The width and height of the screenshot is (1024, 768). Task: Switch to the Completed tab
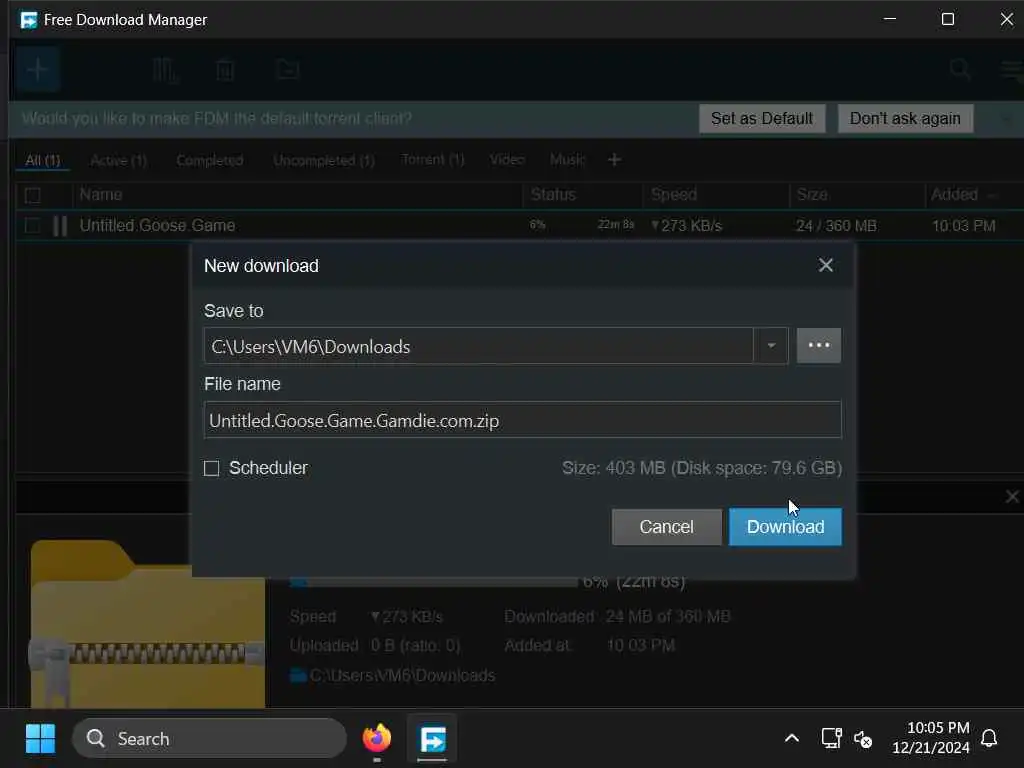pyautogui.click(x=210, y=161)
